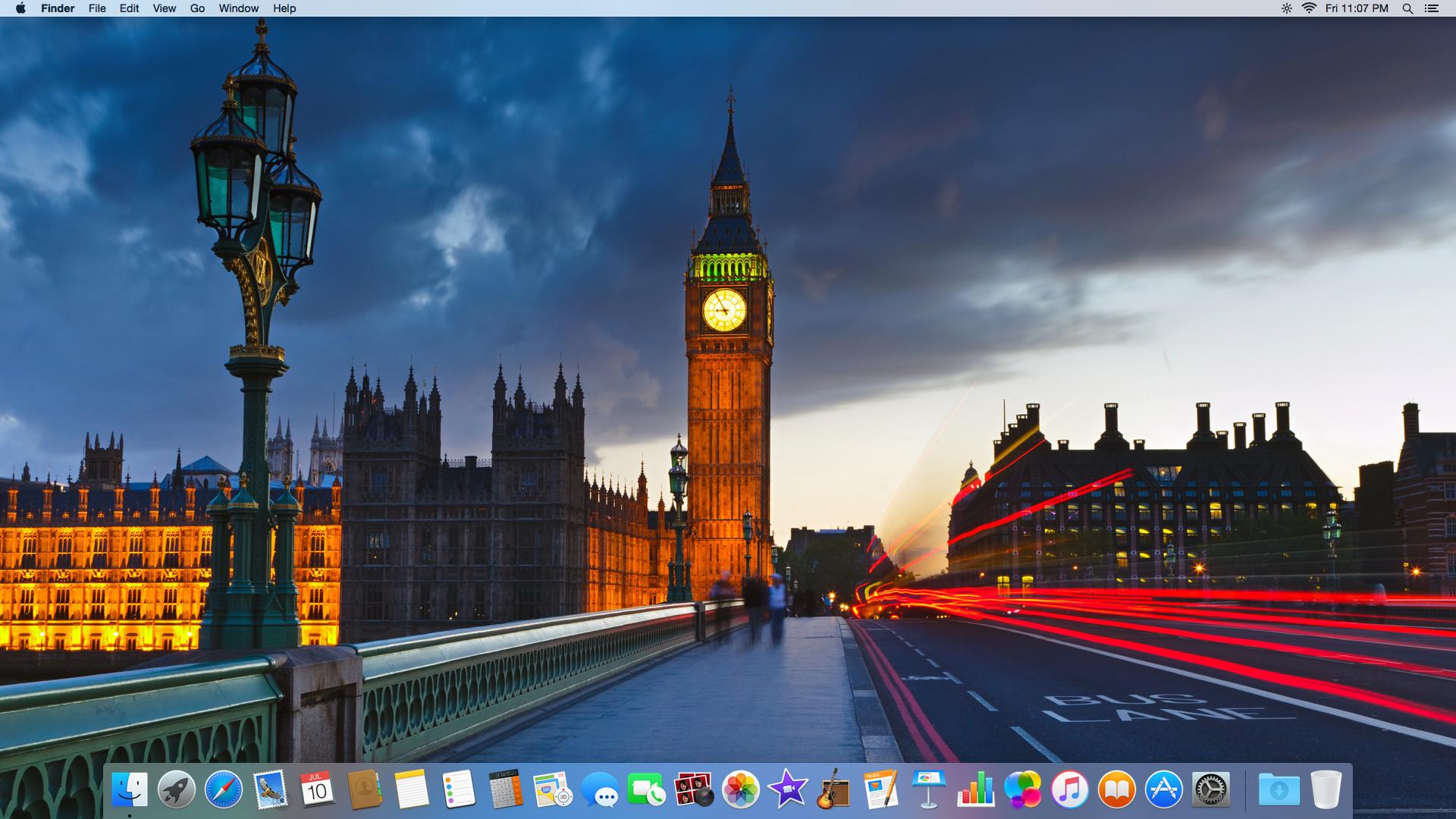1456x819 pixels.
Task: Click the date and time display
Action: click(x=1357, y=8)
